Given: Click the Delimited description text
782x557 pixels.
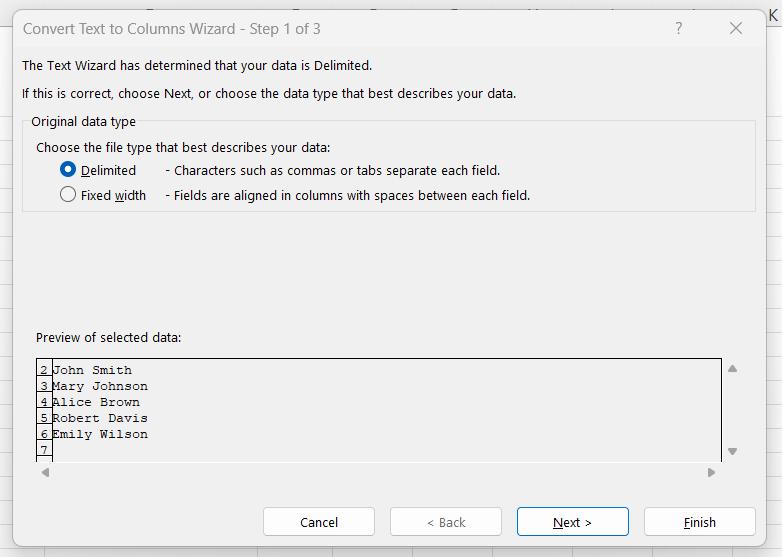Looking at the screenshot, I should pyautogui.click(x=337, y=170).
